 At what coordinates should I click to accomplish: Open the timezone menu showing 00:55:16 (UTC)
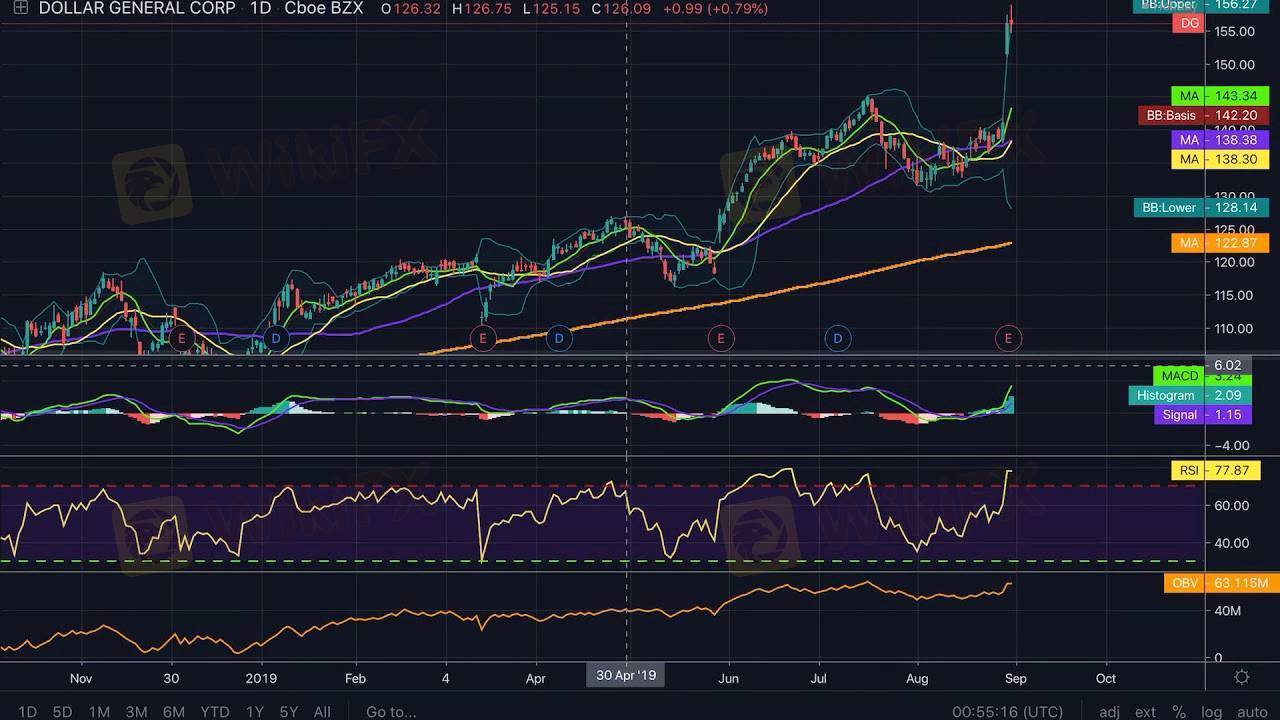tap(1007, 712)
